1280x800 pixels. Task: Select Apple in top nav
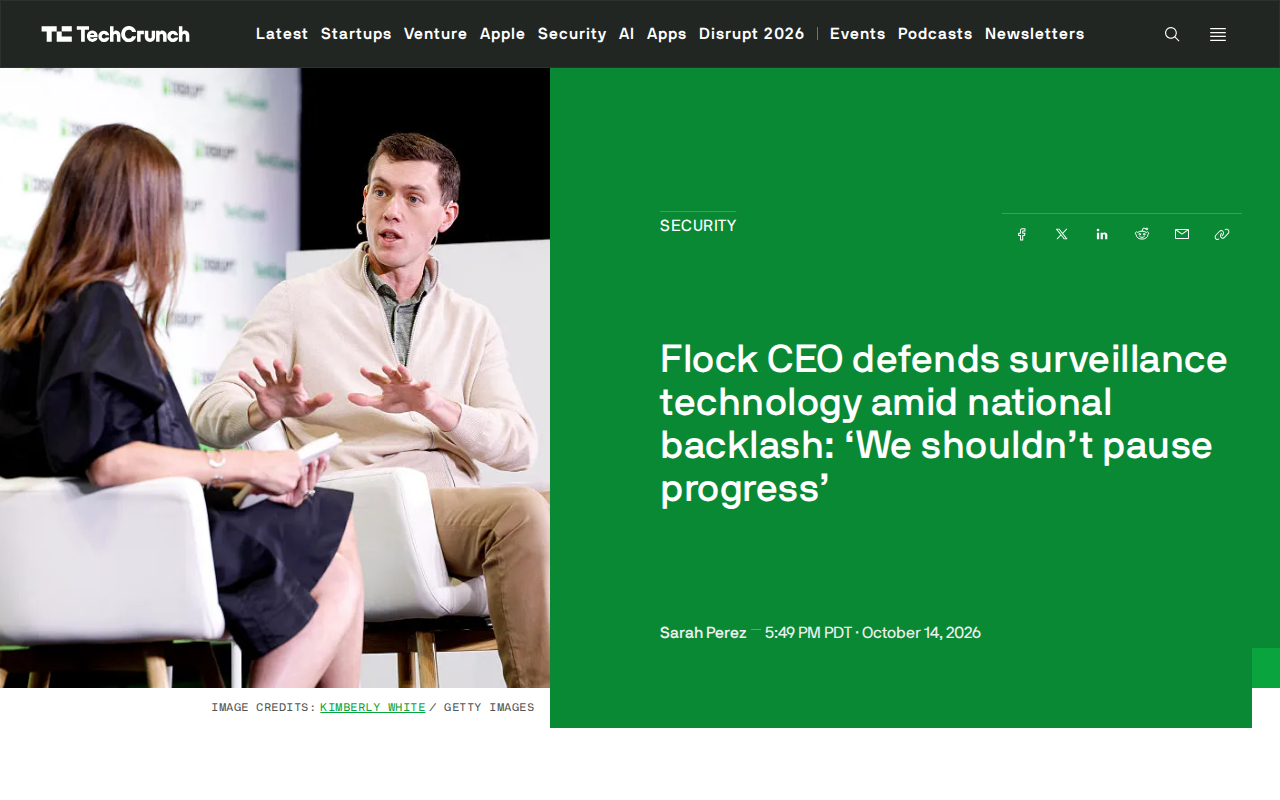click(x=503, y=34)
